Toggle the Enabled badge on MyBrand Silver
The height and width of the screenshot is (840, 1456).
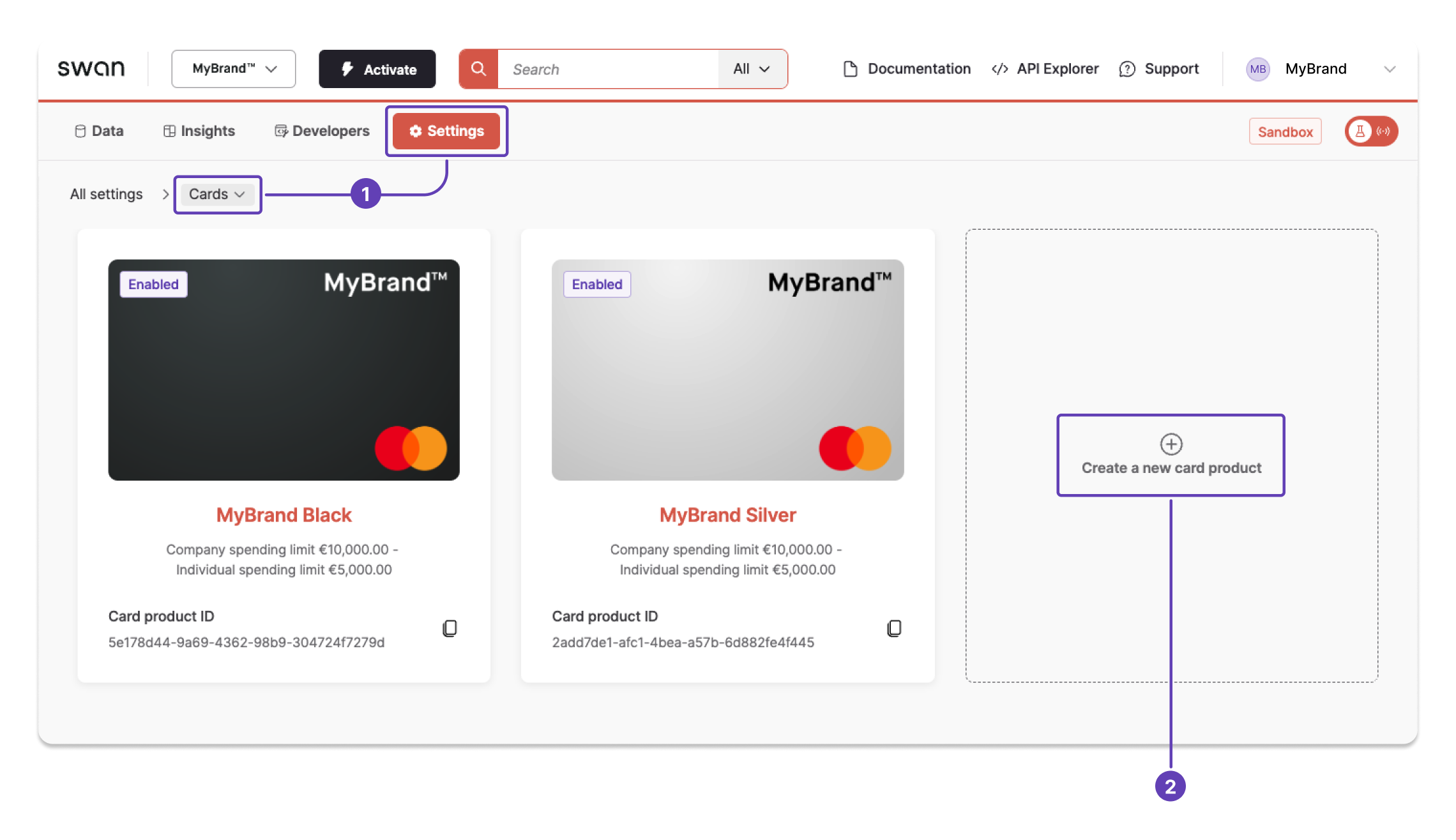click(597, 284)
